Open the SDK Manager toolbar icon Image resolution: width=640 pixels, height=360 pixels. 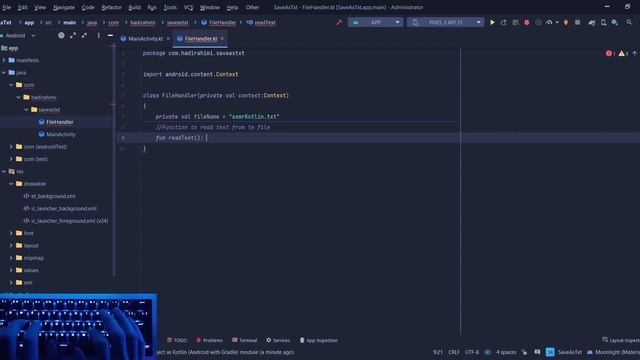(x=615, y=22)
